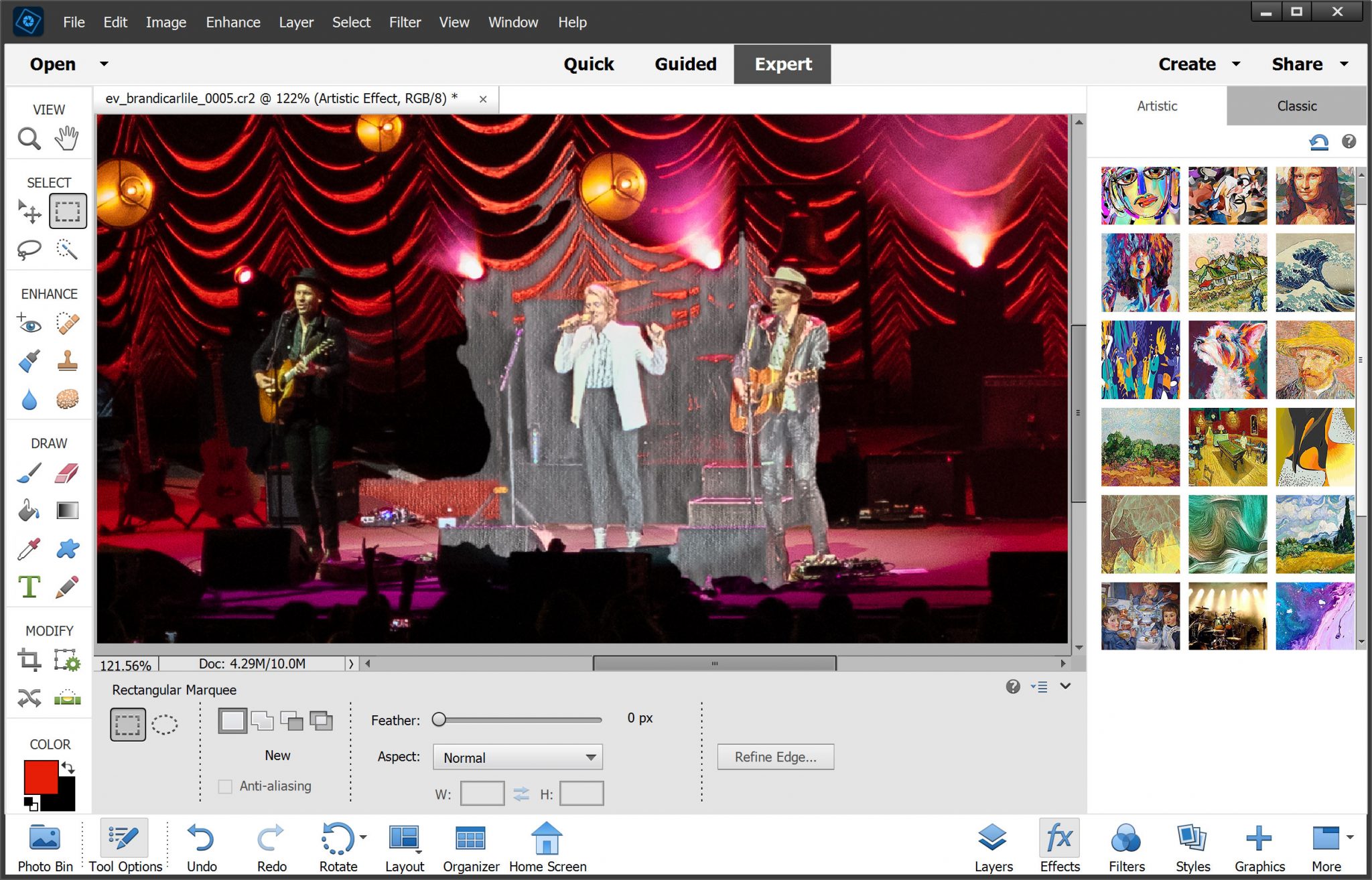The height and width of the screenshot is (880, 1372).
Task: Select the Magic Wand tool
Action: click(65, 249)
